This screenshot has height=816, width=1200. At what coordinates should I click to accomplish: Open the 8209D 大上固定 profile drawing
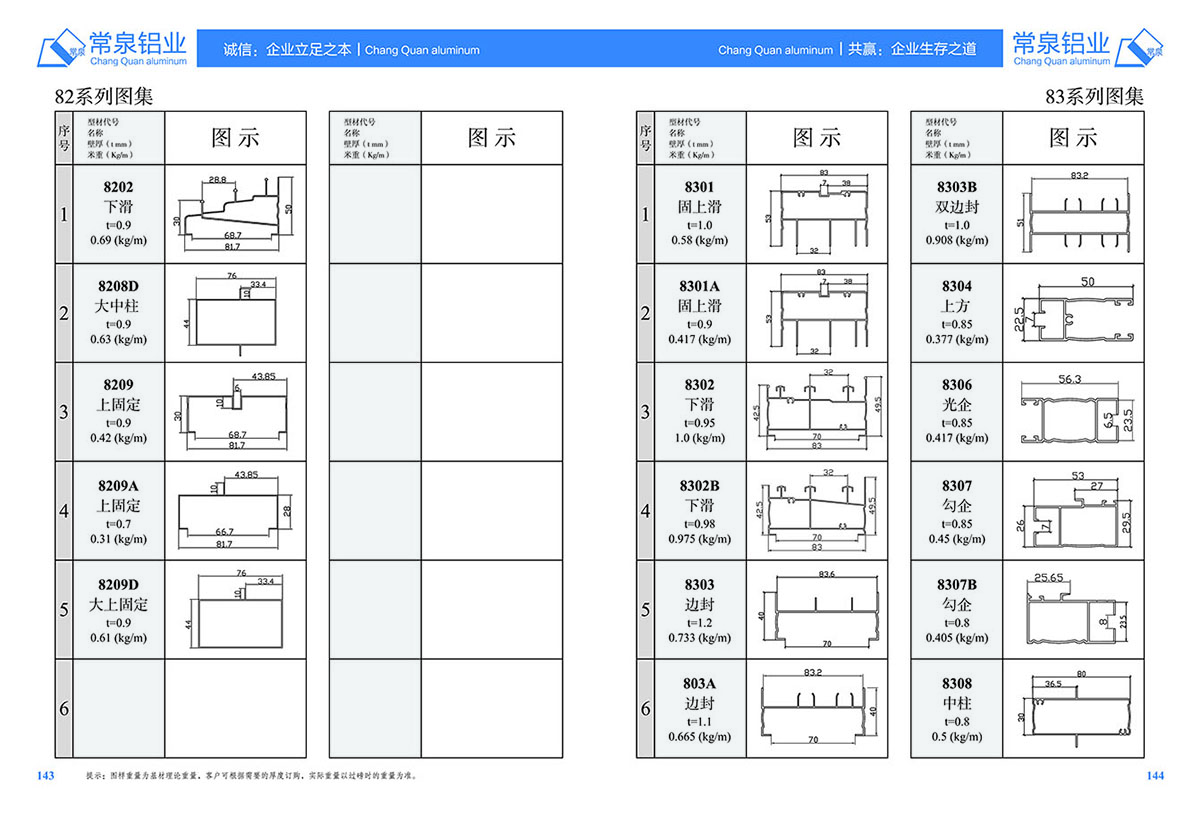point(235,610)
